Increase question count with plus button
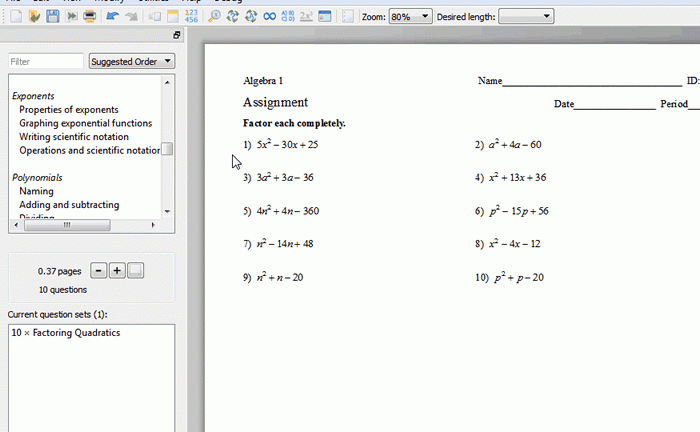 tap(117, 270)
